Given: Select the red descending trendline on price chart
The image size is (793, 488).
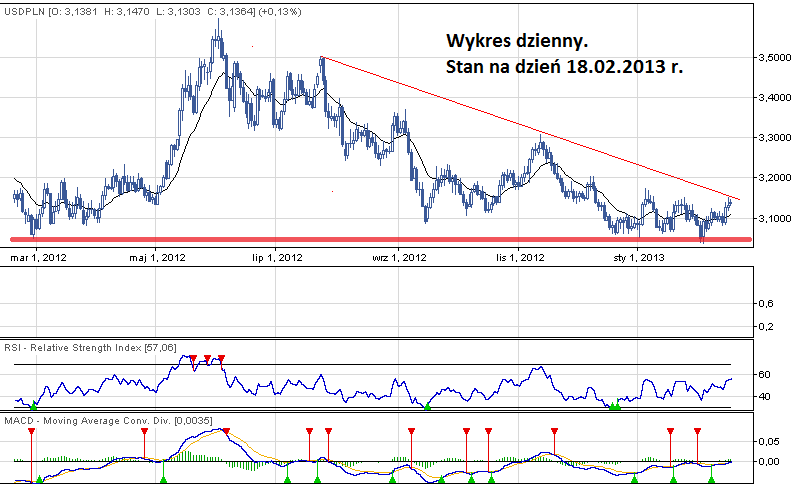Looking at the screenshot, I should pos(531,128).
